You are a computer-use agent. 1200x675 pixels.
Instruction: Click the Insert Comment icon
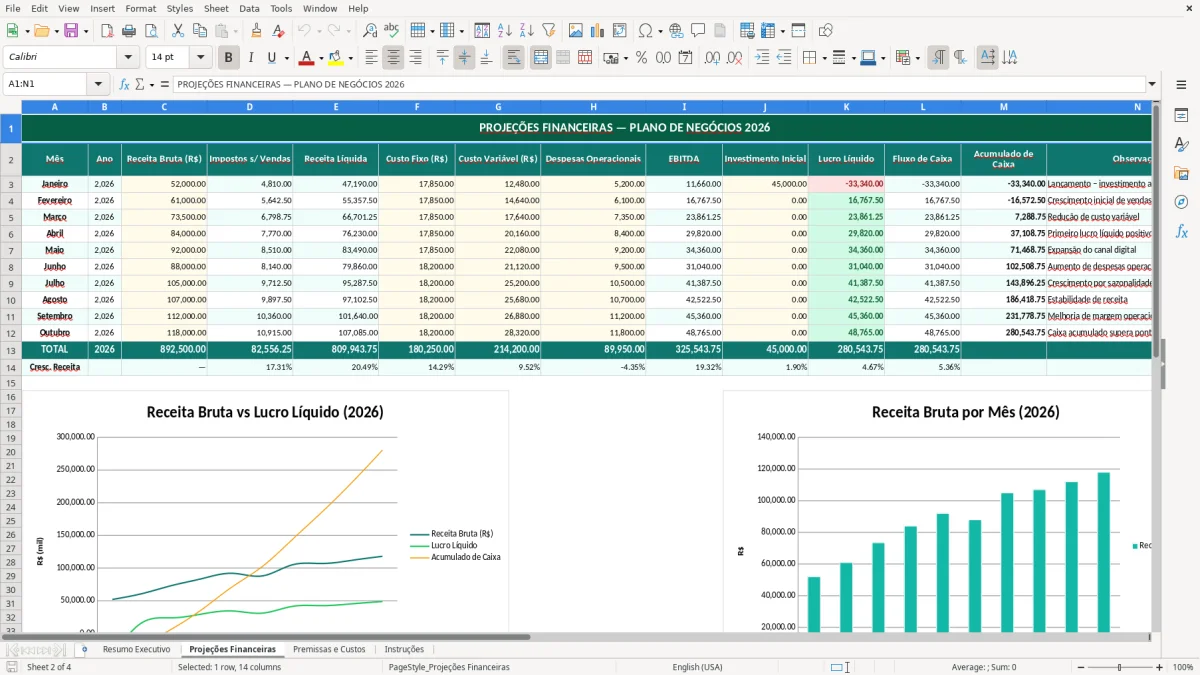698,31
